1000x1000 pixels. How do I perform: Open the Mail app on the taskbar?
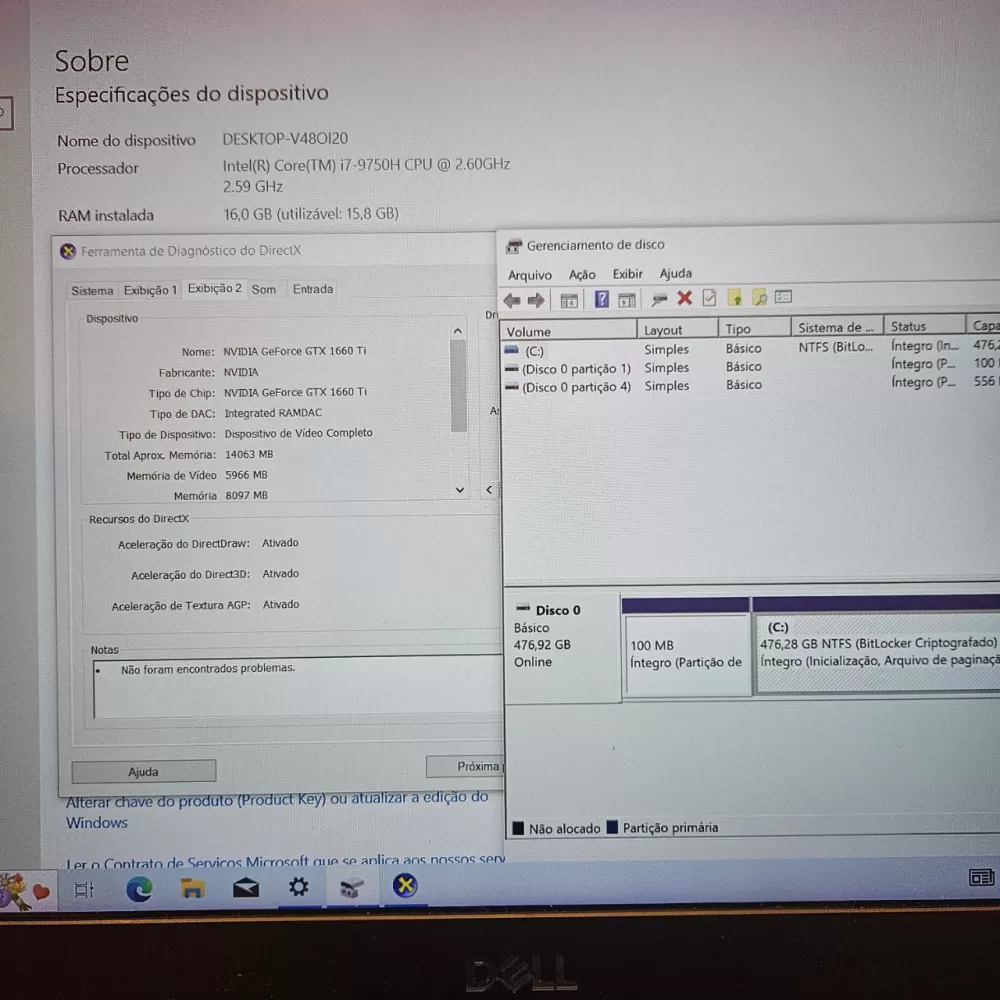point(246,888)
